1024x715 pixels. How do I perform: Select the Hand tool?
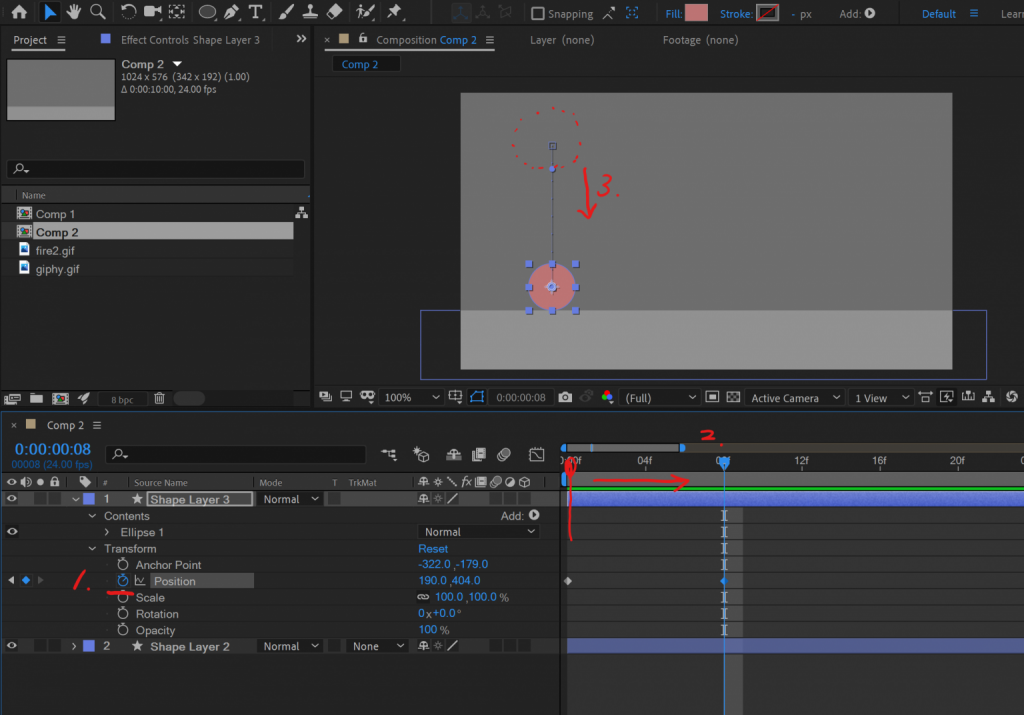(x=74, y=12)
